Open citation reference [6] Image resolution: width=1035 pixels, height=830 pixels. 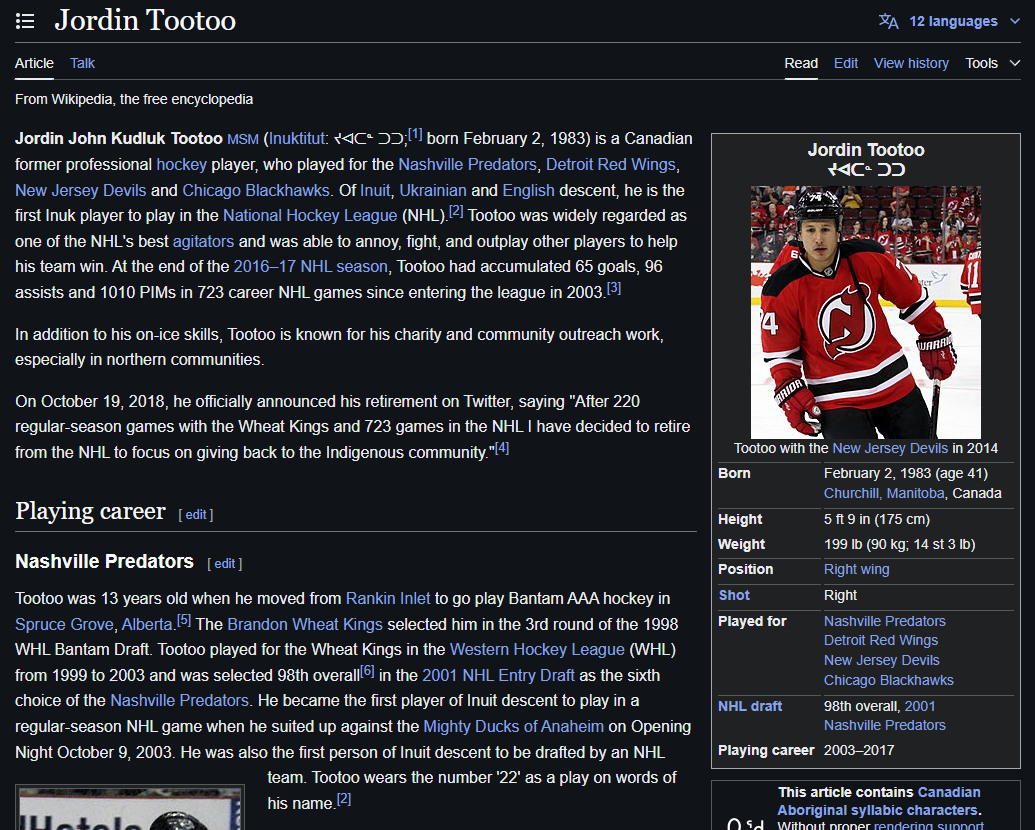pyautogui.click(x=368, y=671)
